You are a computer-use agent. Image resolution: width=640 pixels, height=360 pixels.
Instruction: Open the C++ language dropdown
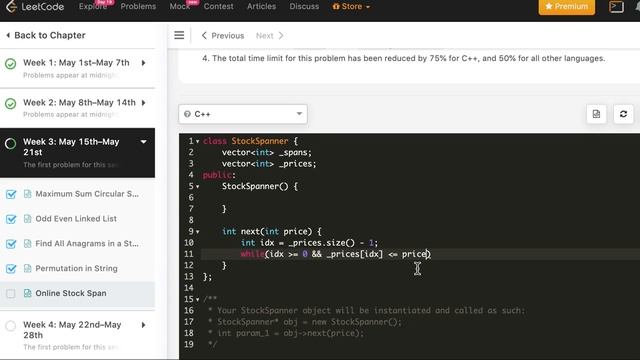[243, 114]
